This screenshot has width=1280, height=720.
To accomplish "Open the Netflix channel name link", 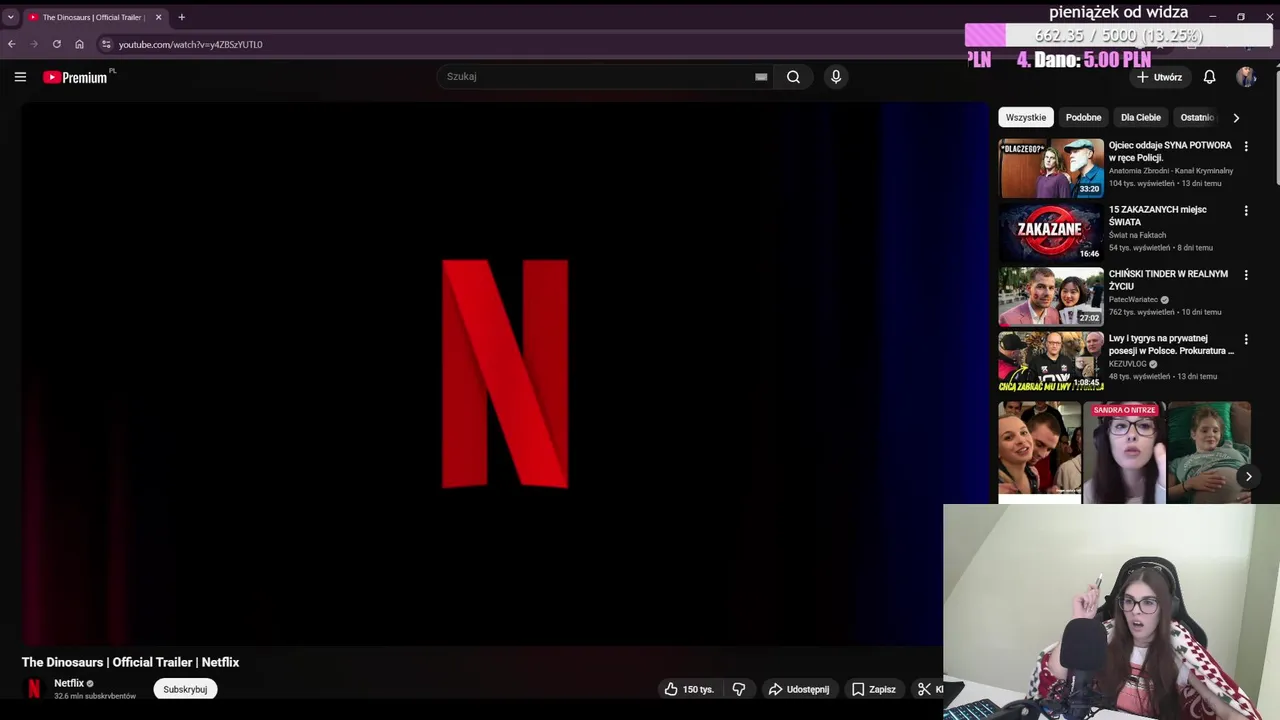I will 69,683.
